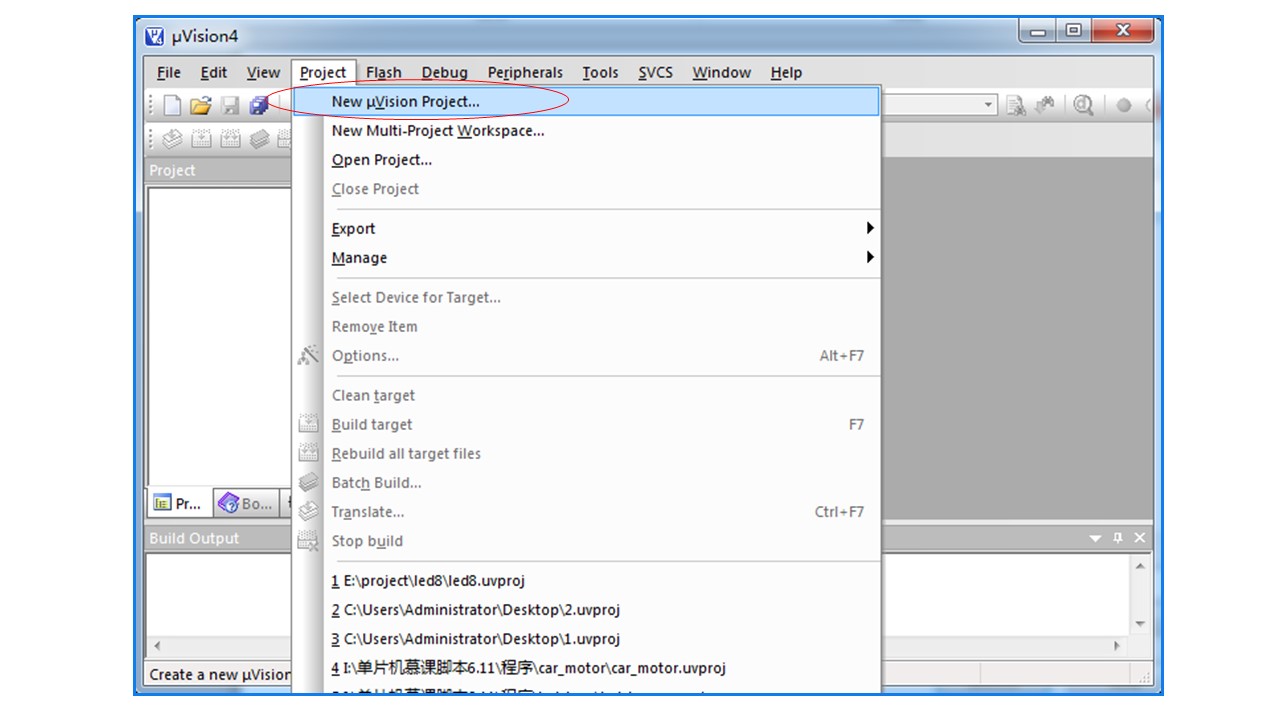Click the New file toolbar icon

[x=172, y=105]
